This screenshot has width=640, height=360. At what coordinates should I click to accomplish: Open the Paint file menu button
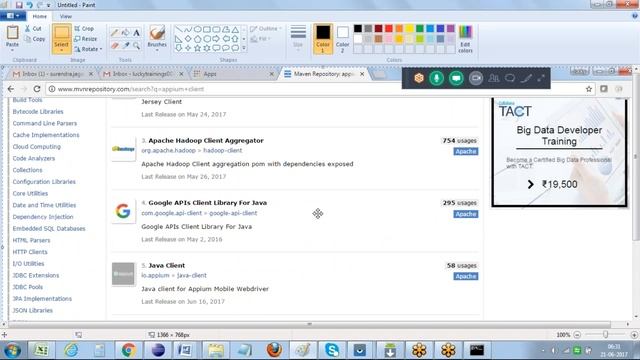pos(13,16)
